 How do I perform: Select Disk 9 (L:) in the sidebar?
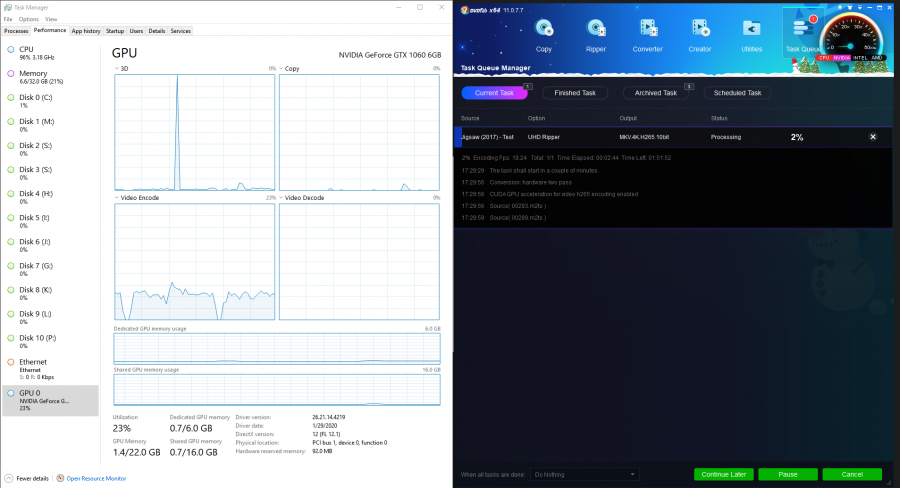tap(51, 318)
